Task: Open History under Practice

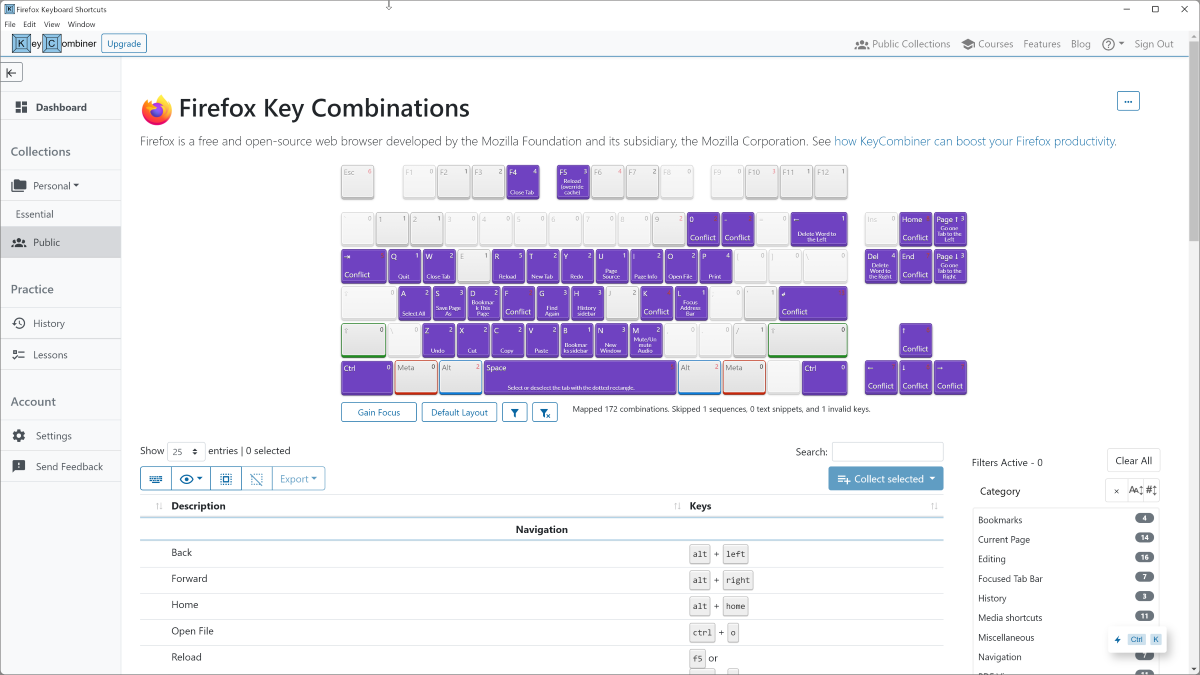Action: tap(60, 323)
